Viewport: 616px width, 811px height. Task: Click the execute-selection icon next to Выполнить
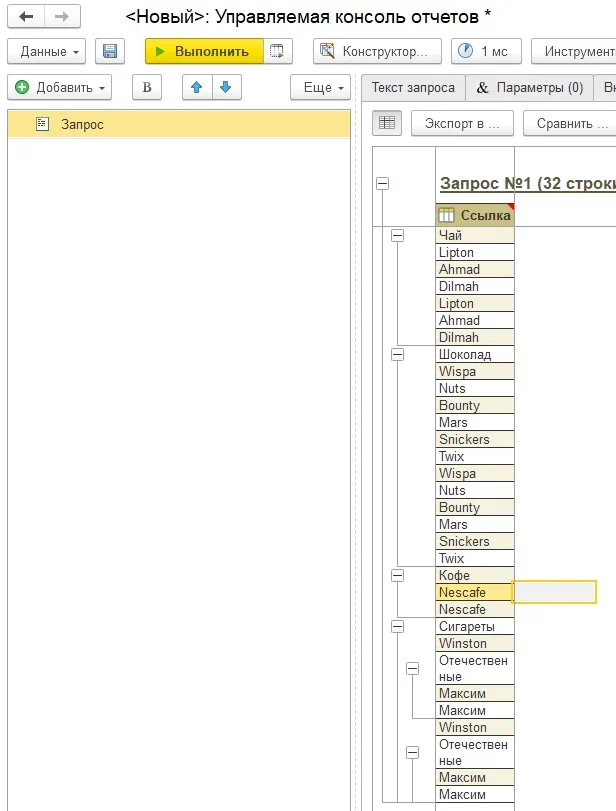[x=278, y=51]
